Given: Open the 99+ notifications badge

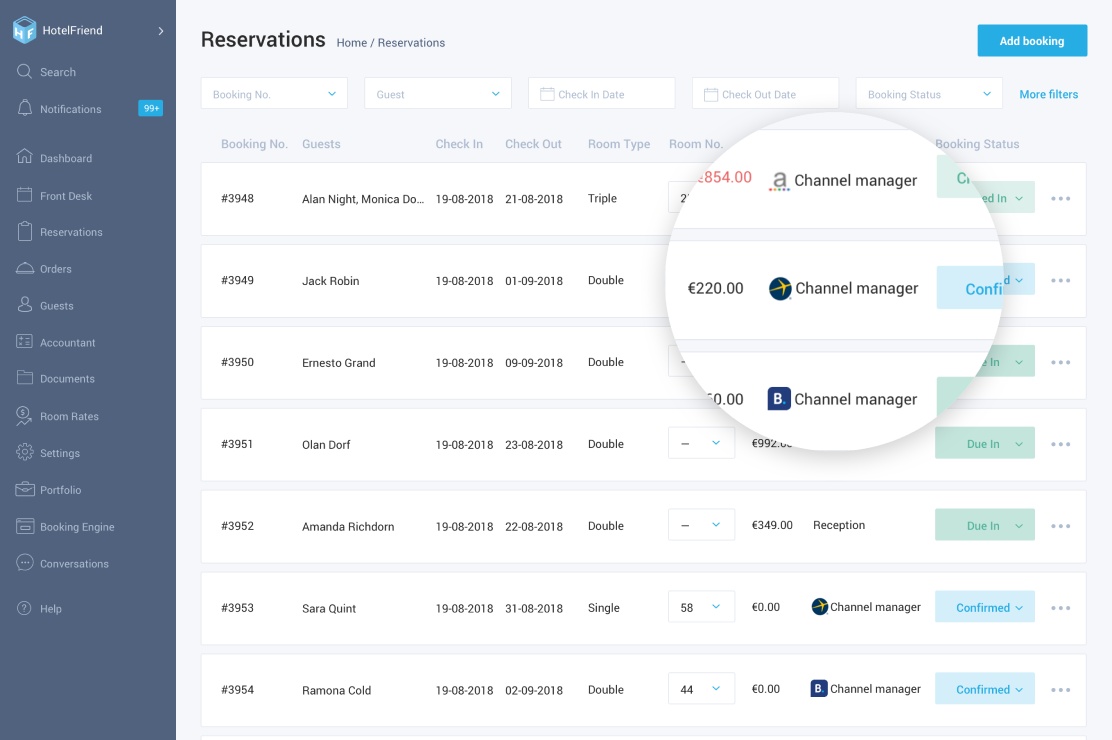Looking at the screenshot, I should [150, 108].
